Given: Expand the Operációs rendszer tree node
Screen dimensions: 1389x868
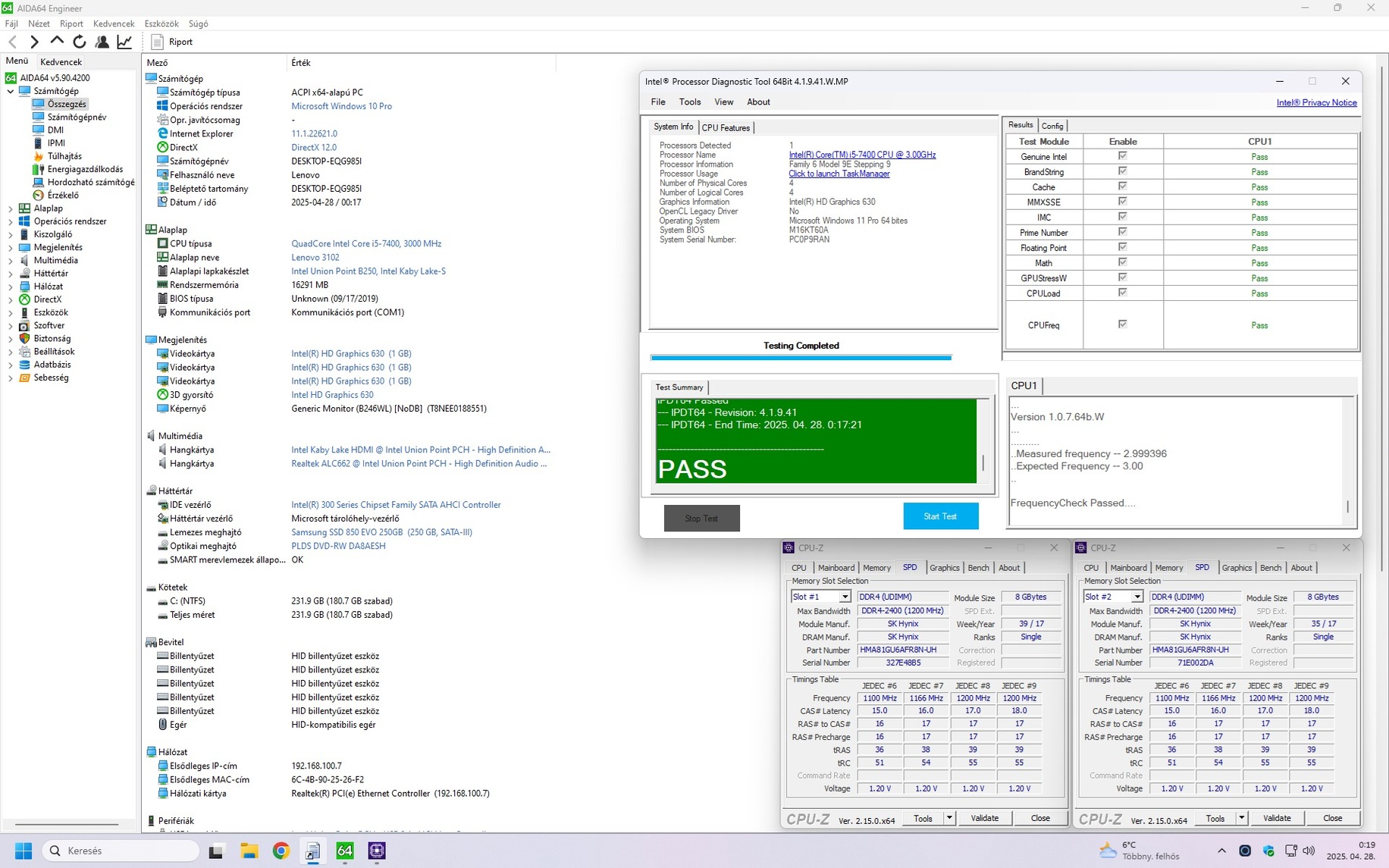Looking at the screenshot, I should coord(11,221).
